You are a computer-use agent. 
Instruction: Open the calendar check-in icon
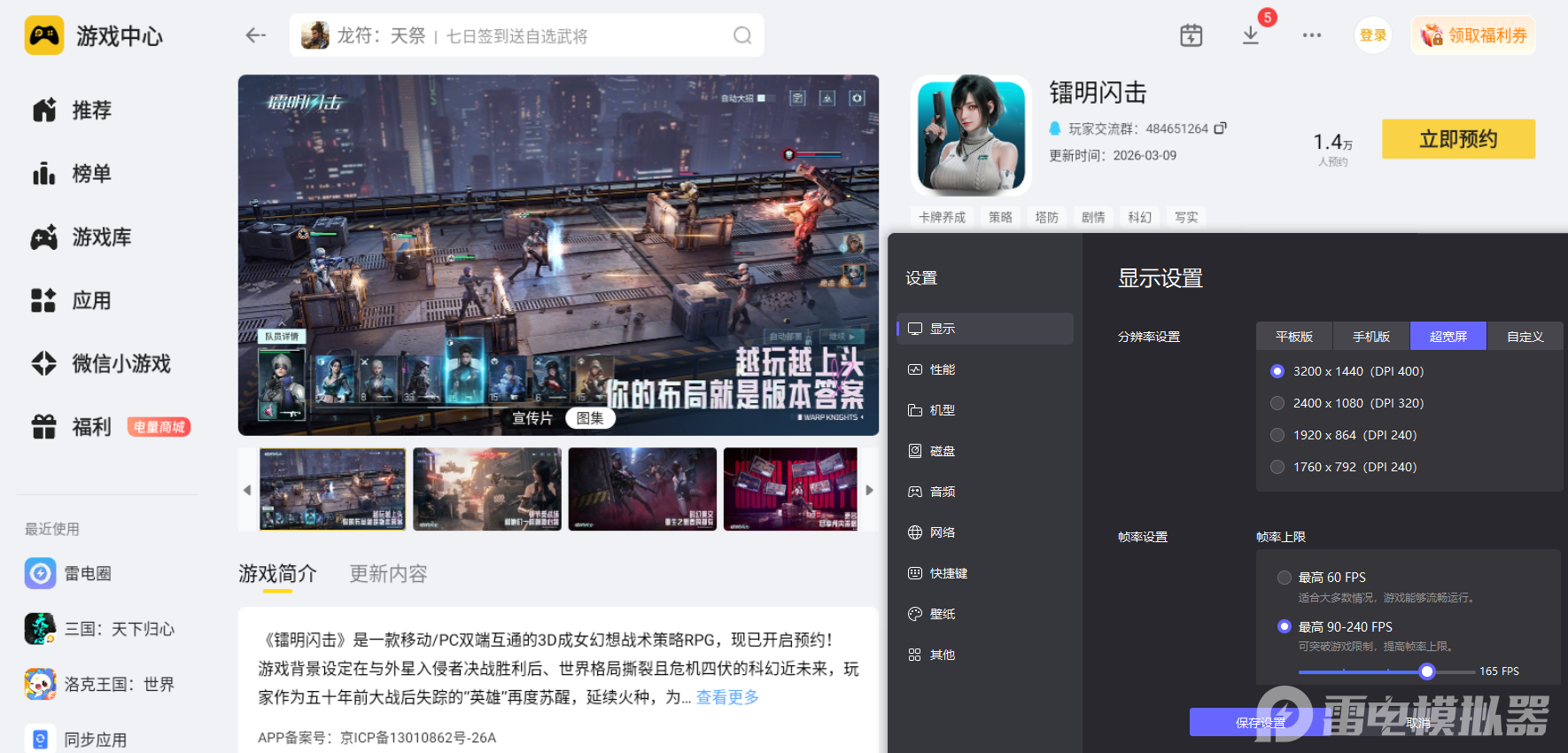coord(1192,35)
